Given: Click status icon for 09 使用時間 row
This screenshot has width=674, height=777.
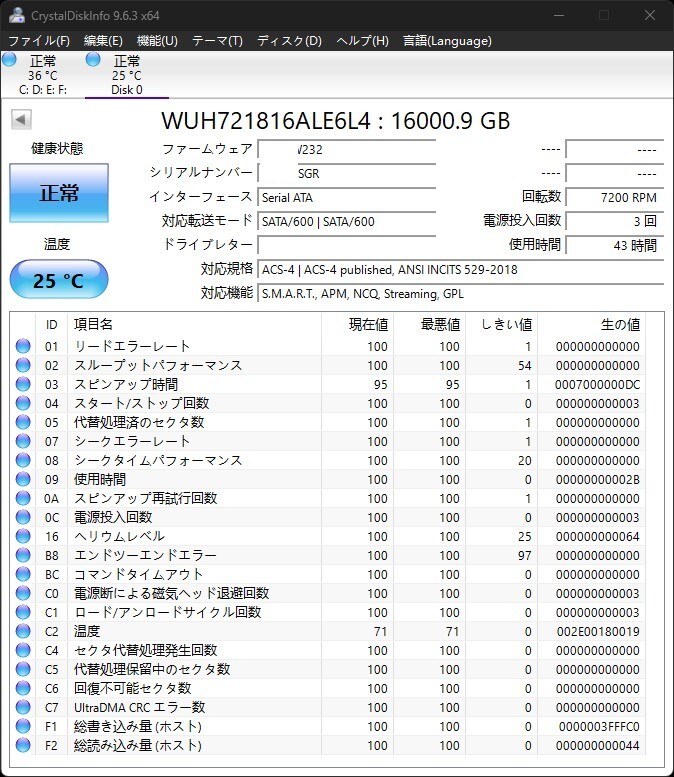Looking at the screenshot, I should coord(23,479).
